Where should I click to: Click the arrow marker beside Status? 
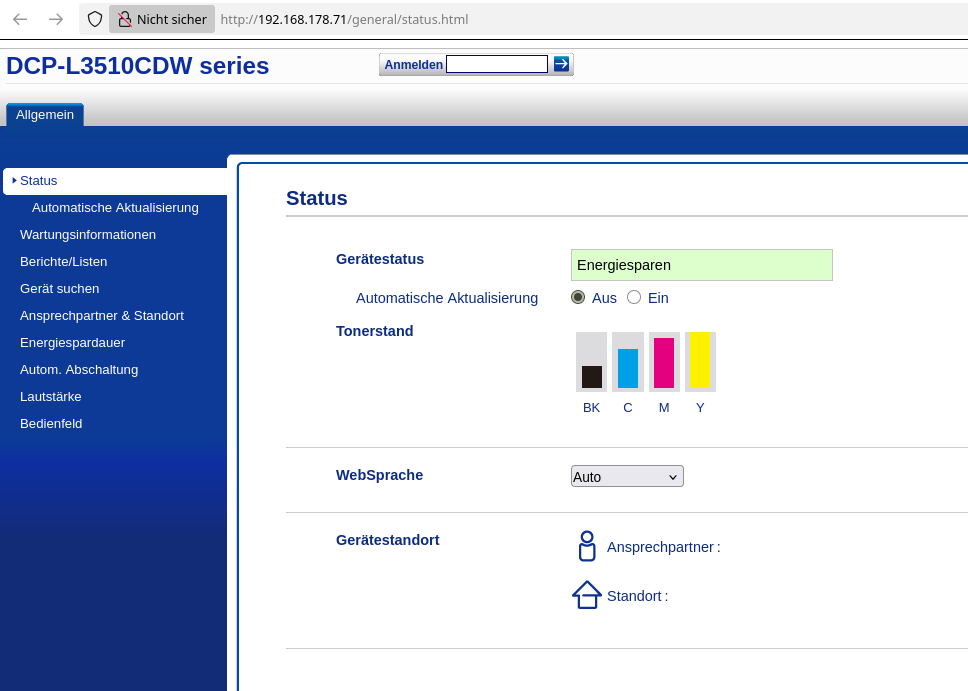[14, 181]
